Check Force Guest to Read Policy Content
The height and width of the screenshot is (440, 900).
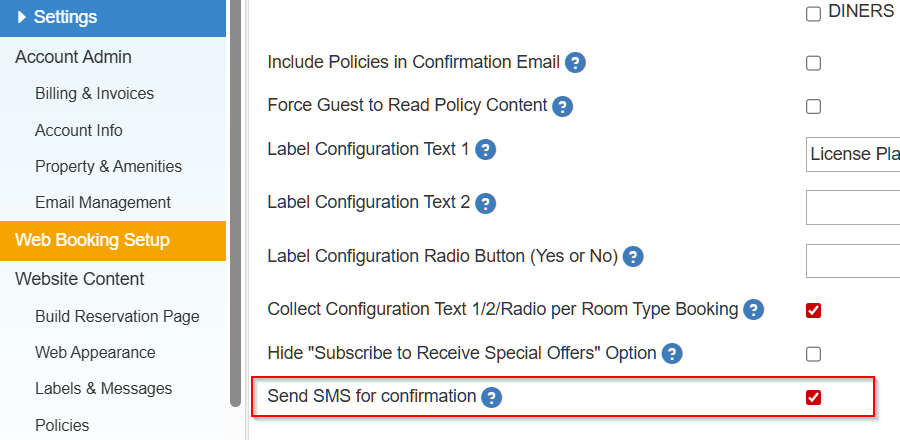[x=813, y=106]
